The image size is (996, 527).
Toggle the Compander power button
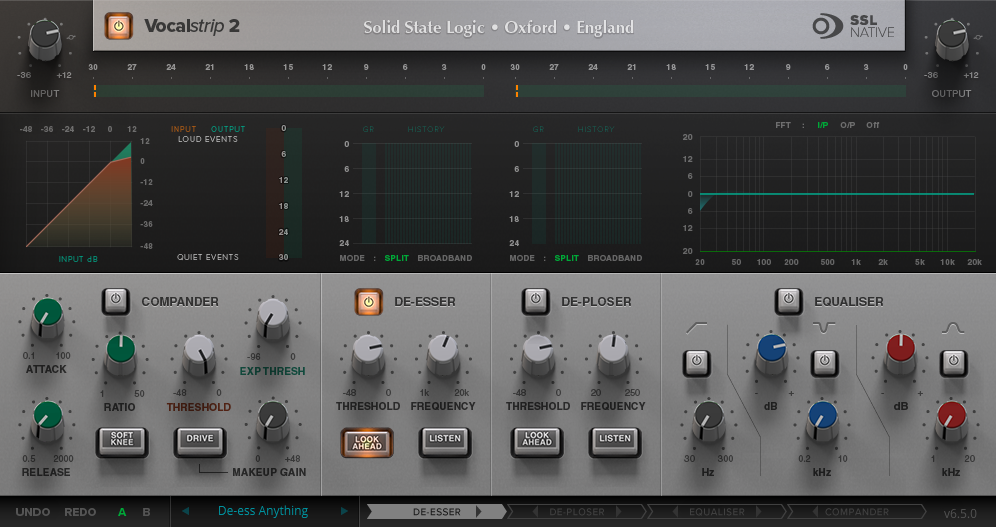pos(116,300)
